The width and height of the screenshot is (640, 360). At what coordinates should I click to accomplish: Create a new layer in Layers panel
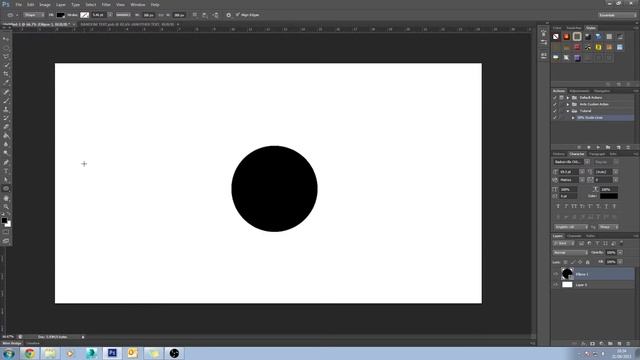pos(619,344)
